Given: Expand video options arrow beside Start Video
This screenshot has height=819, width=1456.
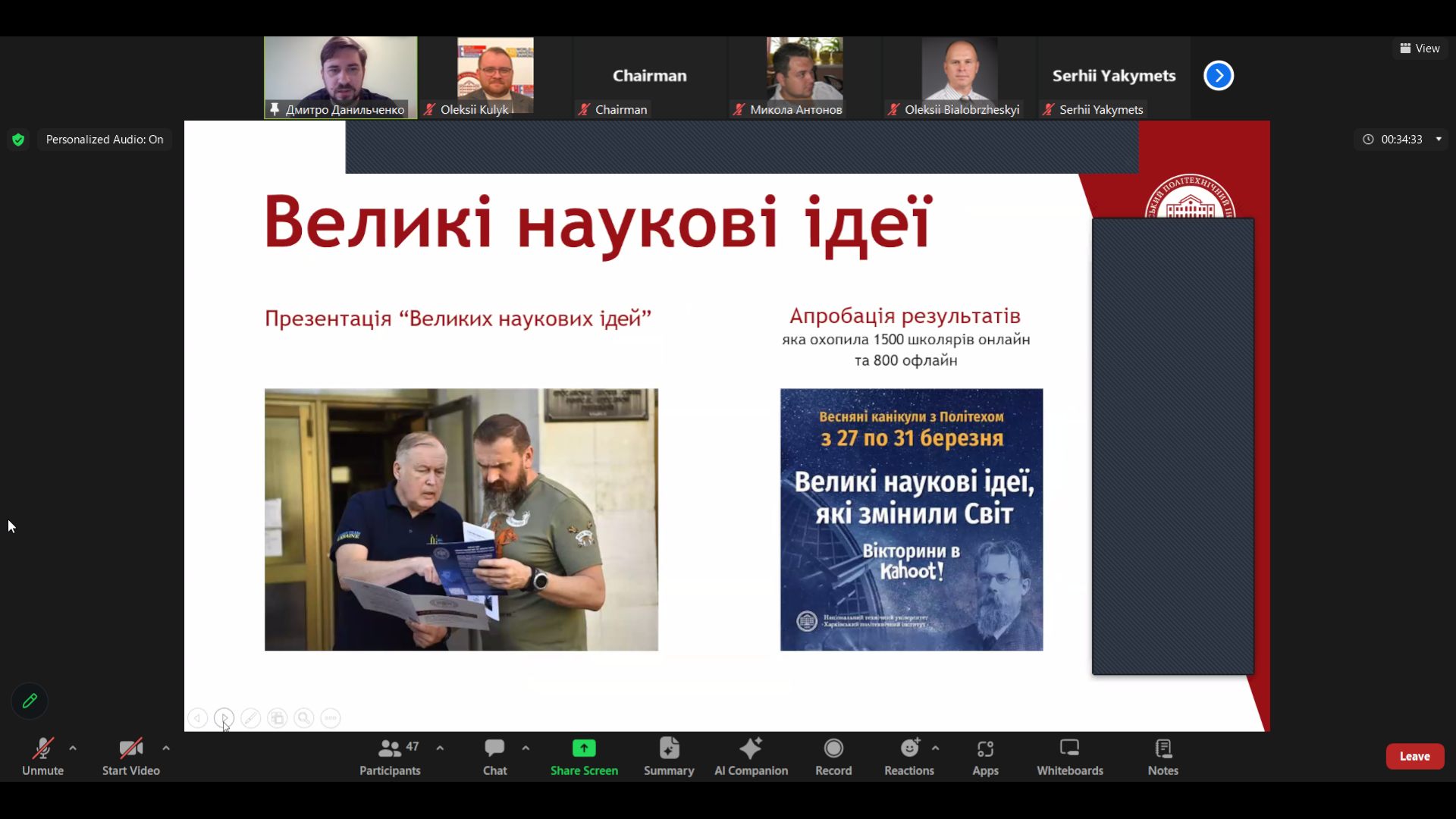Looking at the screenshot, I should (166, 748).
